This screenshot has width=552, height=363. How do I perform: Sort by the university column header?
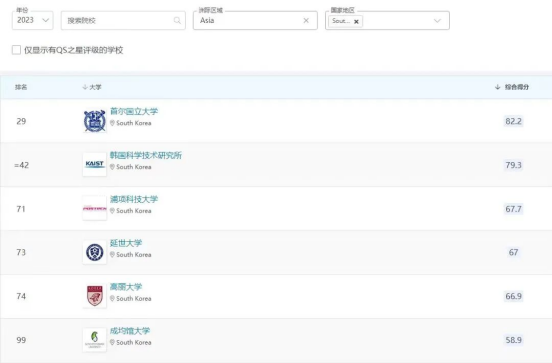click(x=92, y=87)
